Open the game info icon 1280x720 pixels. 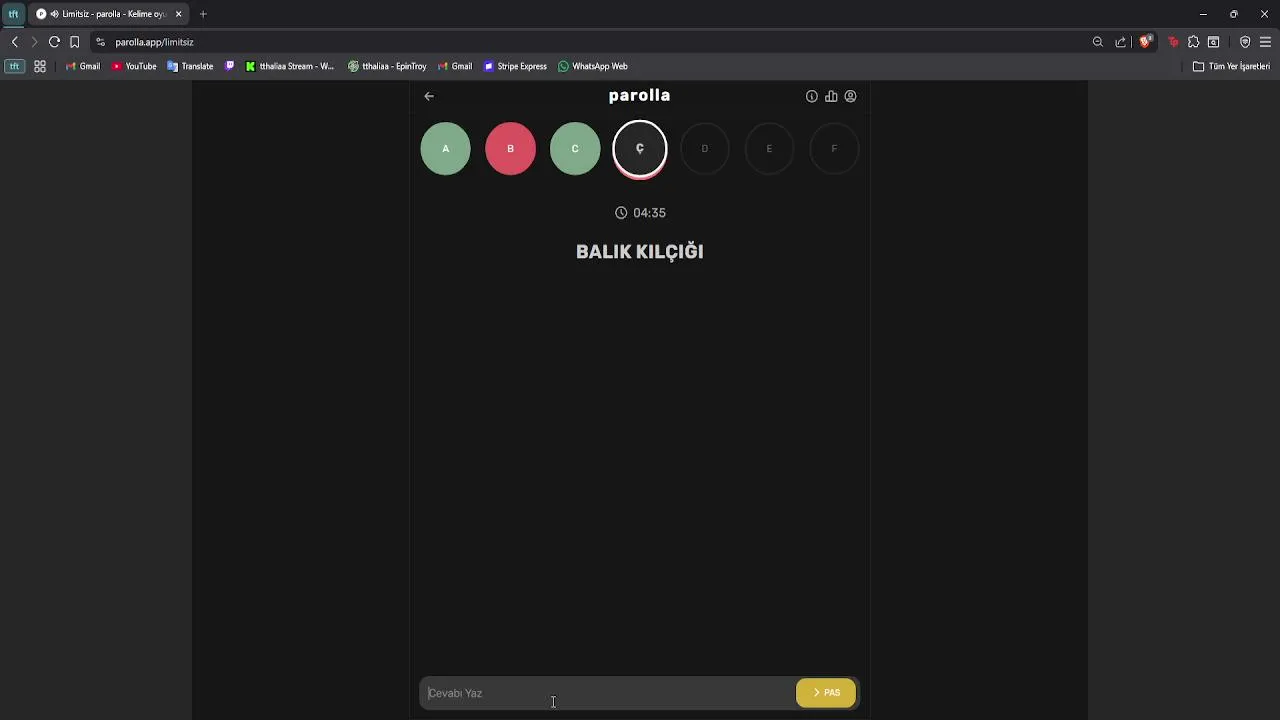[812, 96]
